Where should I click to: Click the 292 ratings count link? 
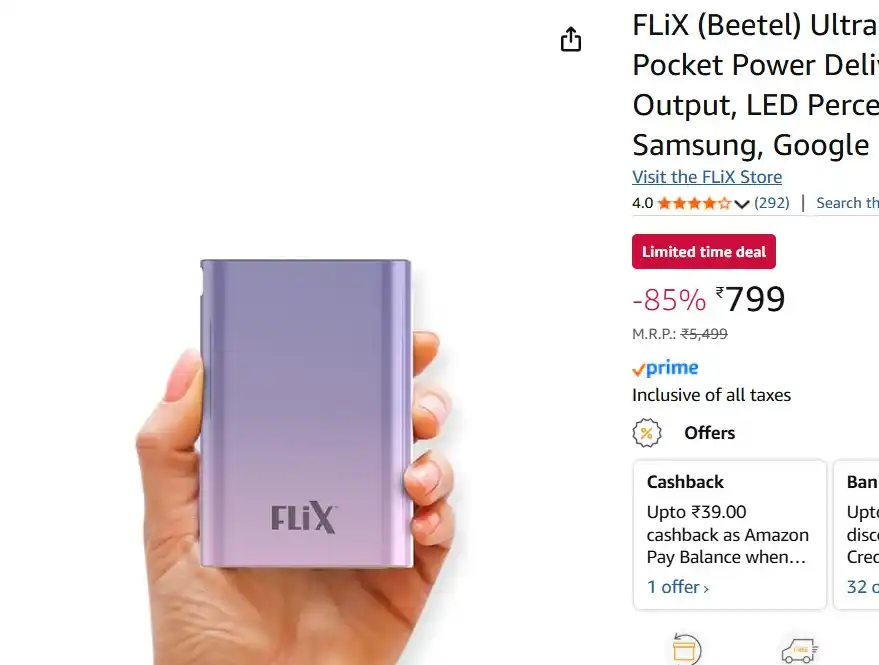[772, 202]
